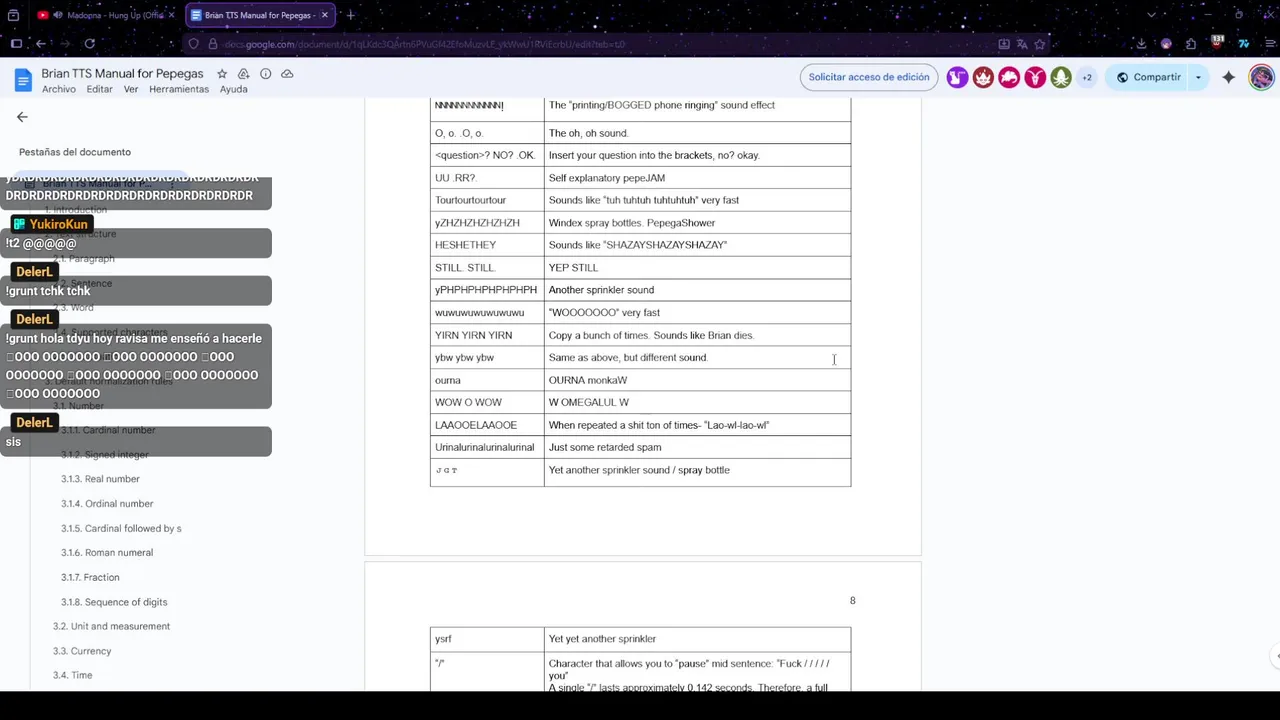Open the Archivo menu
The height and width of the screenshot is (720, 1280).
tap(59, 89)
